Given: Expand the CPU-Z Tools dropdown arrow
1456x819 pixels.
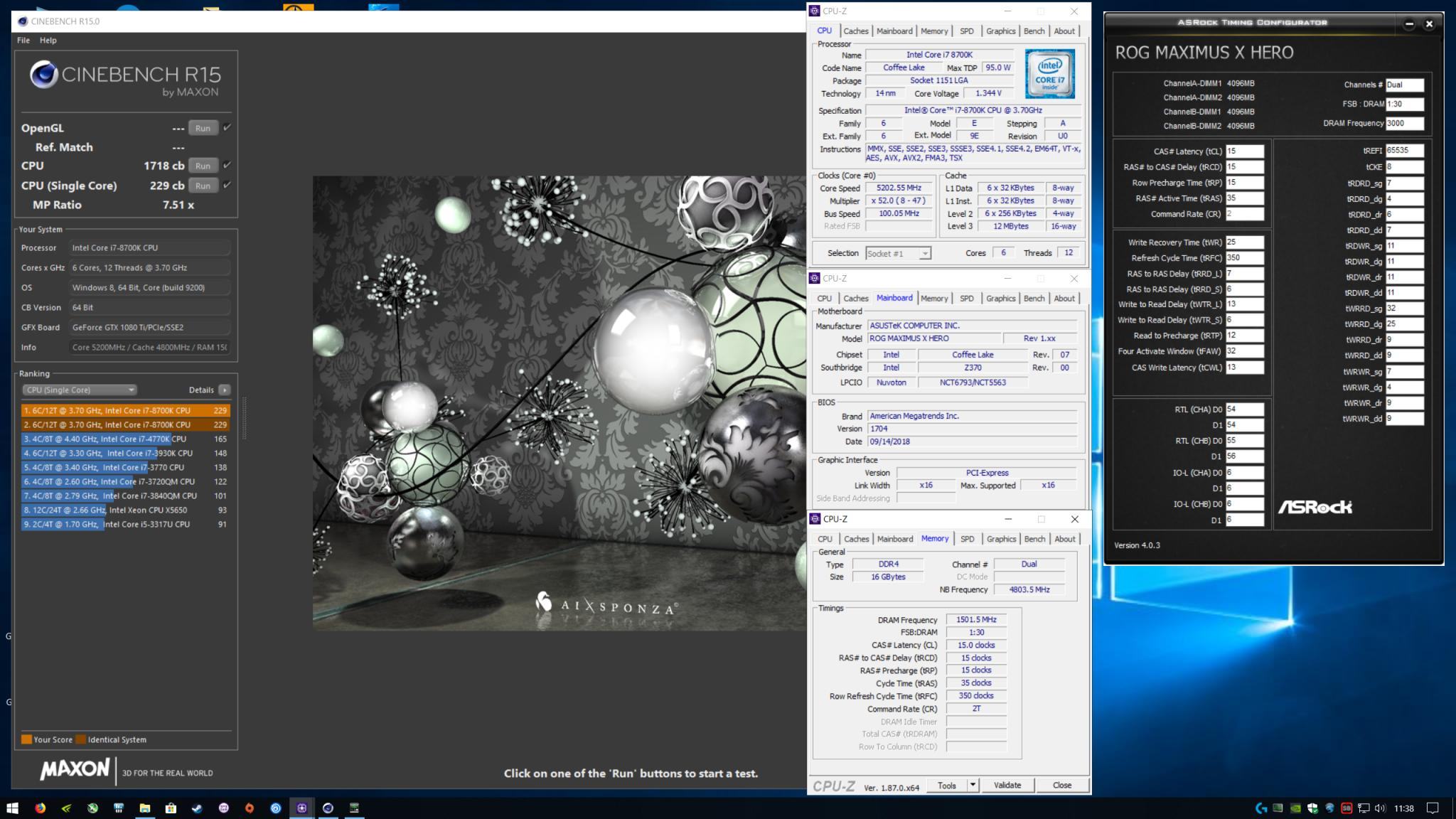Looking at the screenshot, I should pos(973,785).
